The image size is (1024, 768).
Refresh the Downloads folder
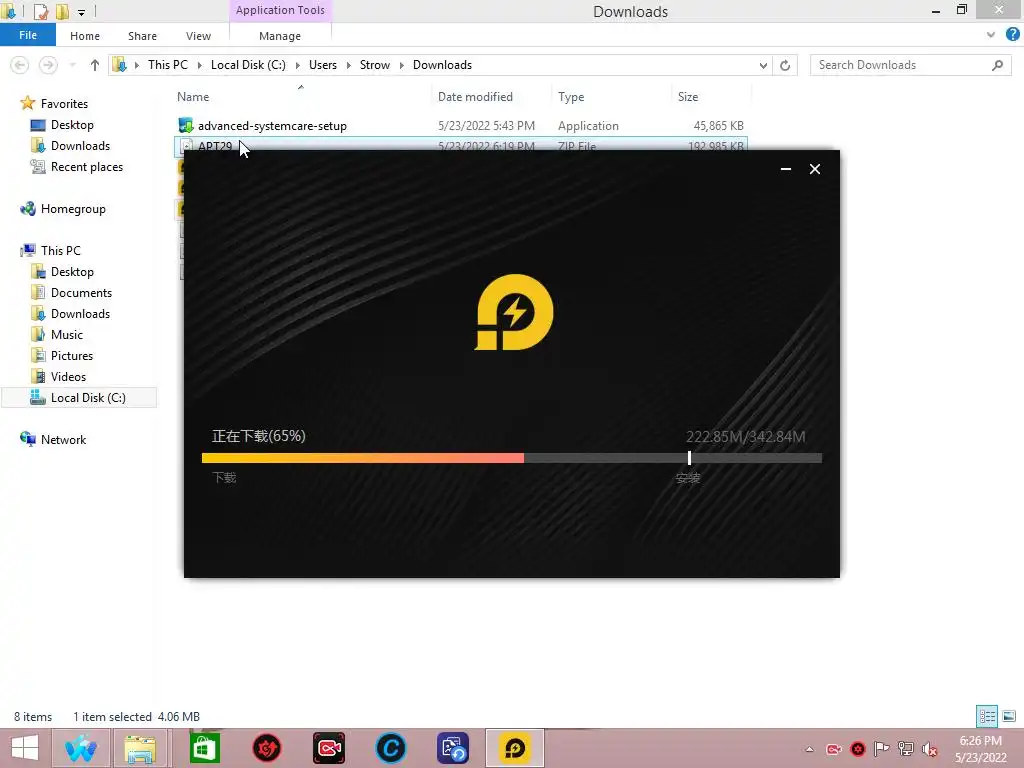(785, 65)
